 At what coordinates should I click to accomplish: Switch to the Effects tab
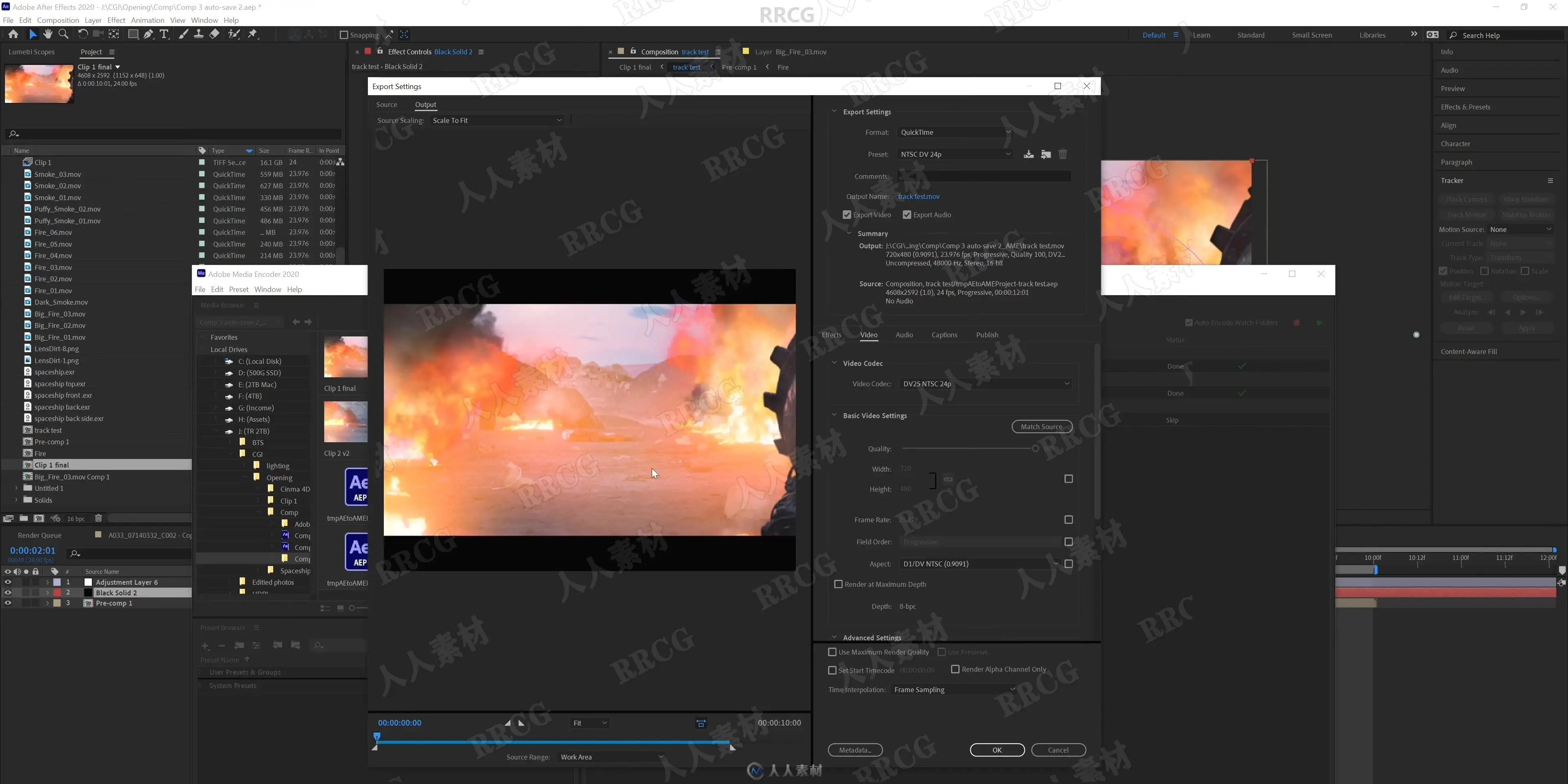[x=831, y=335]
